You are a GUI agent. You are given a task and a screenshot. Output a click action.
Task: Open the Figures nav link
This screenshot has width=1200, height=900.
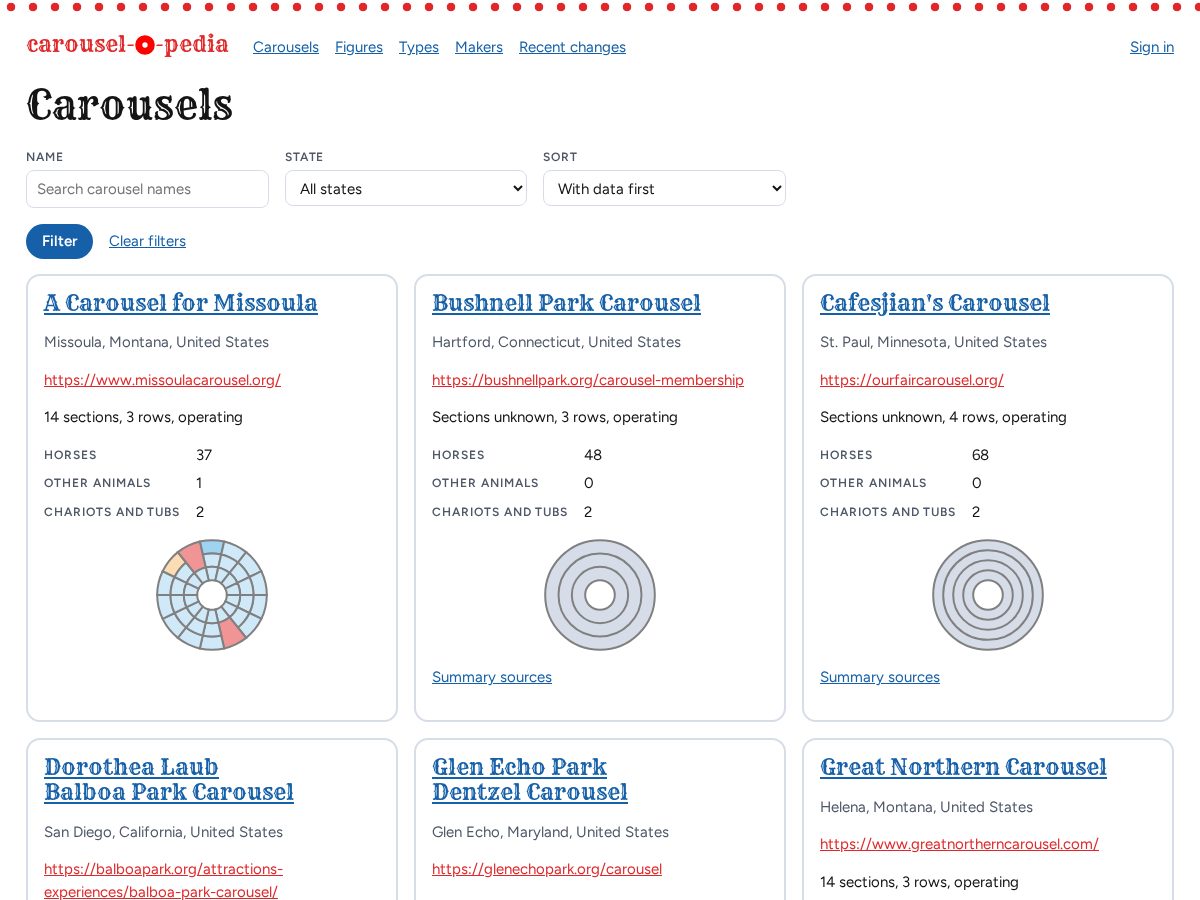click(359, 47)
